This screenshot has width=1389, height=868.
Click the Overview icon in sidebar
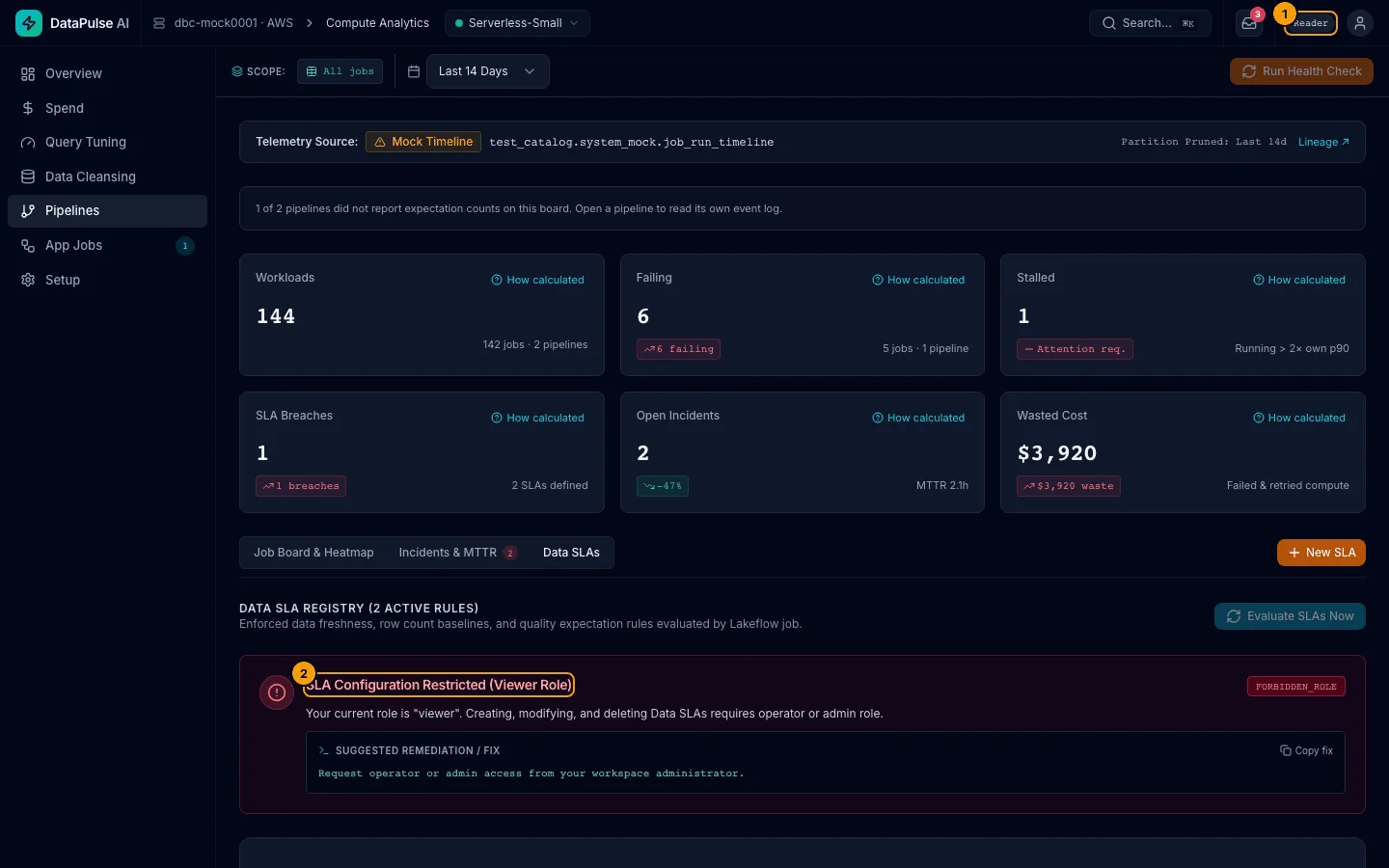28,74
